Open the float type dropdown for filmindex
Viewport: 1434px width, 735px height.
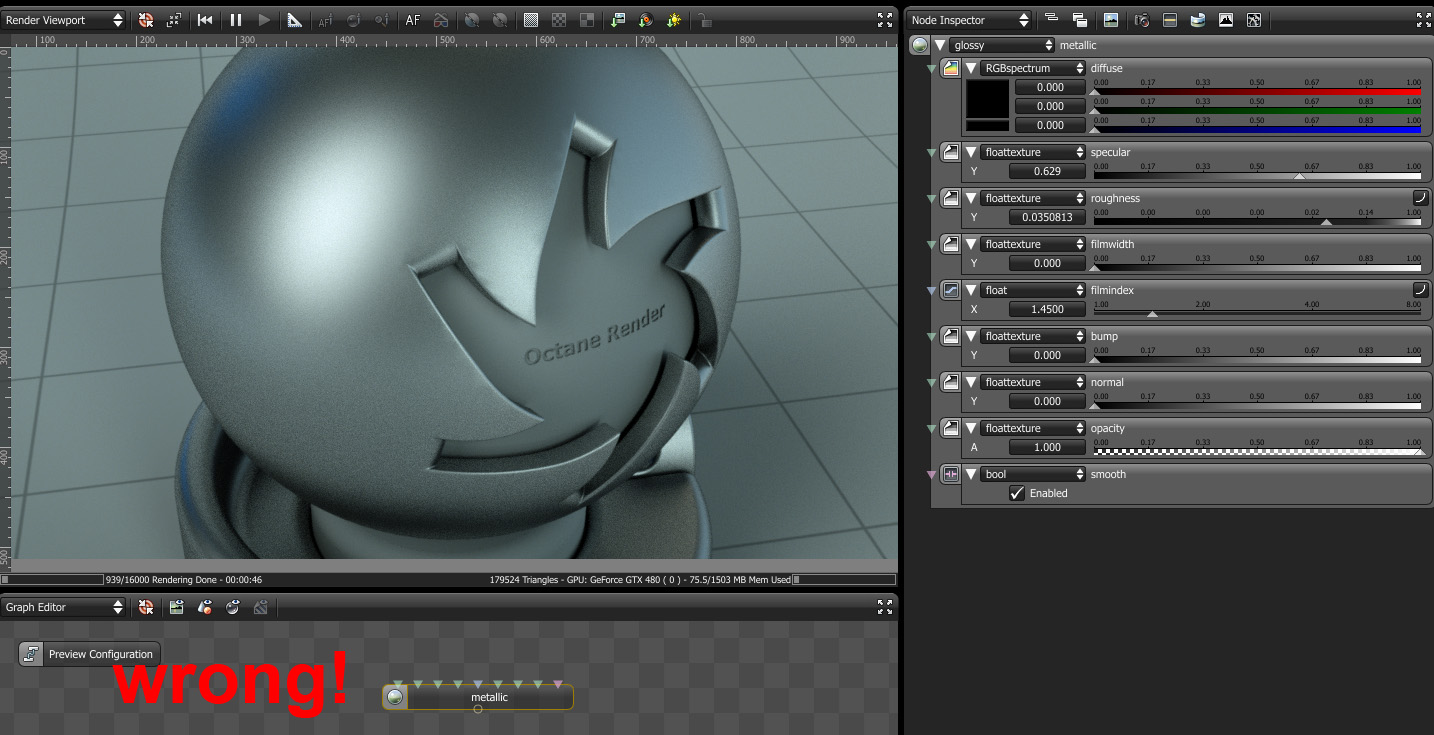[x=1032, y=290]
